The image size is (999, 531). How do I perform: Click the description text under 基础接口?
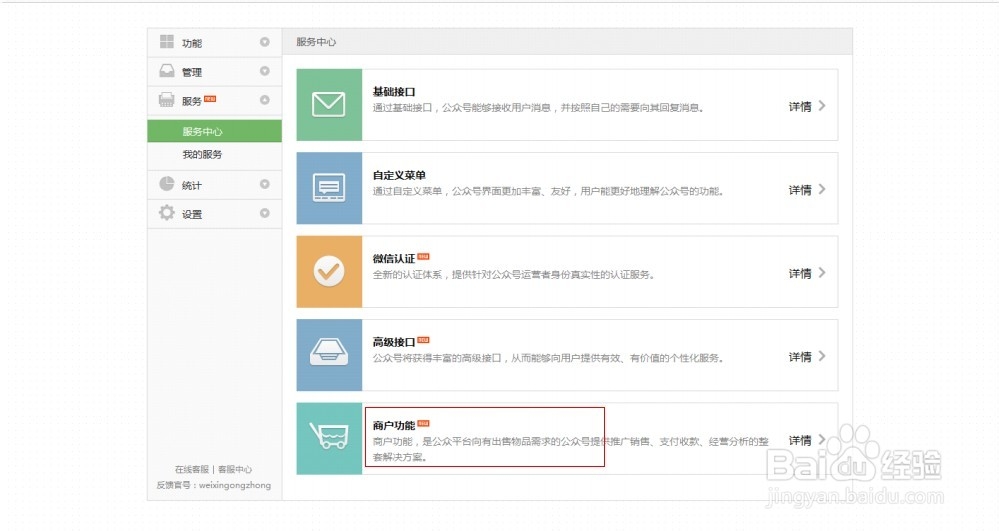point(538,108)
